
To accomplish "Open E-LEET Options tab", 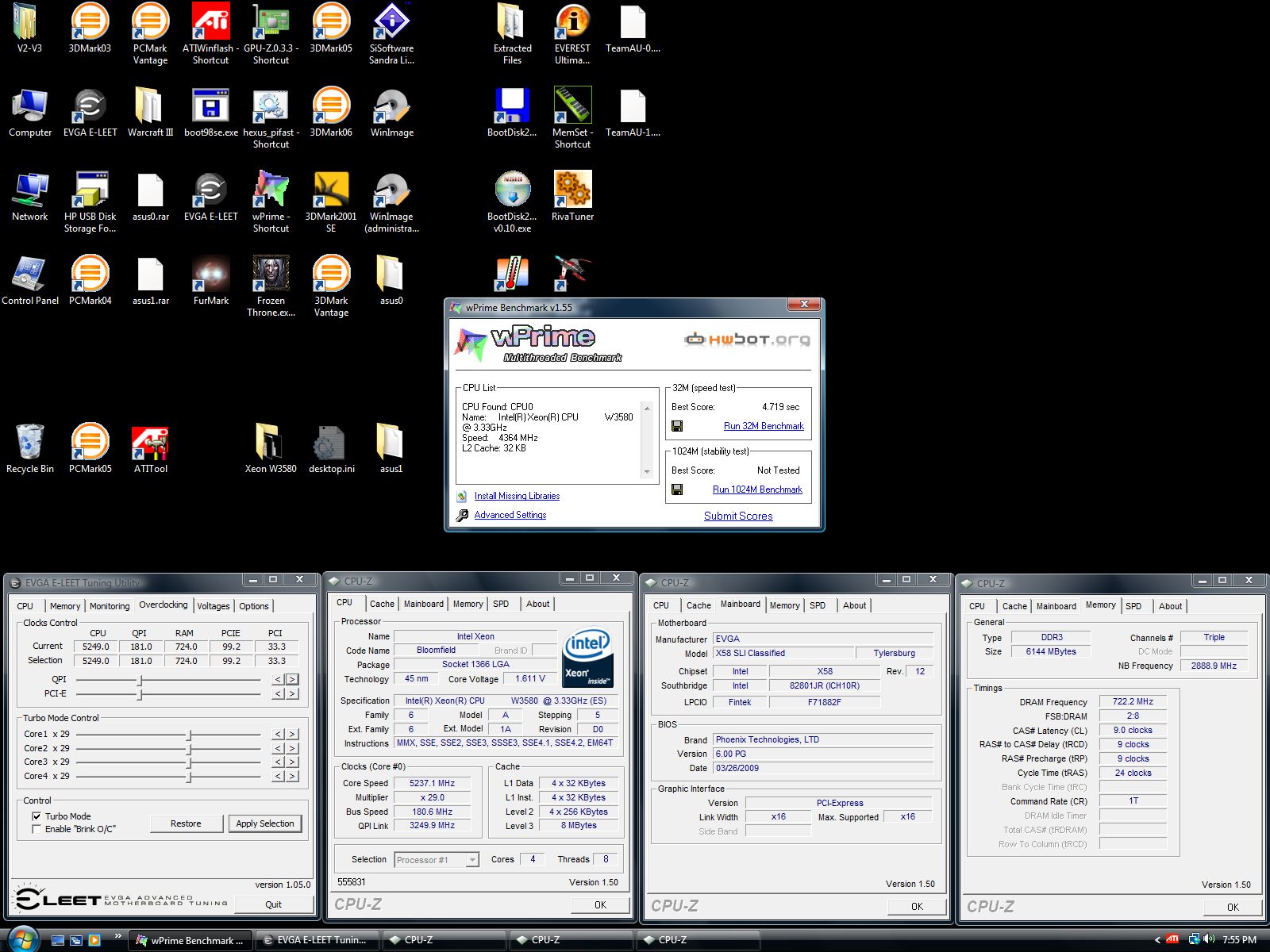I will coord(254,606).
